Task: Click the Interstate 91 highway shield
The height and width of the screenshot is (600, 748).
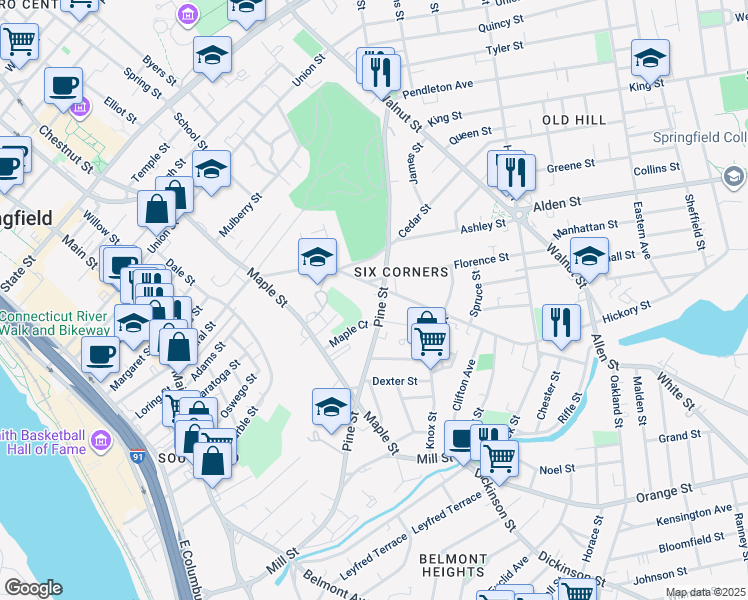Action: point(139,455)
